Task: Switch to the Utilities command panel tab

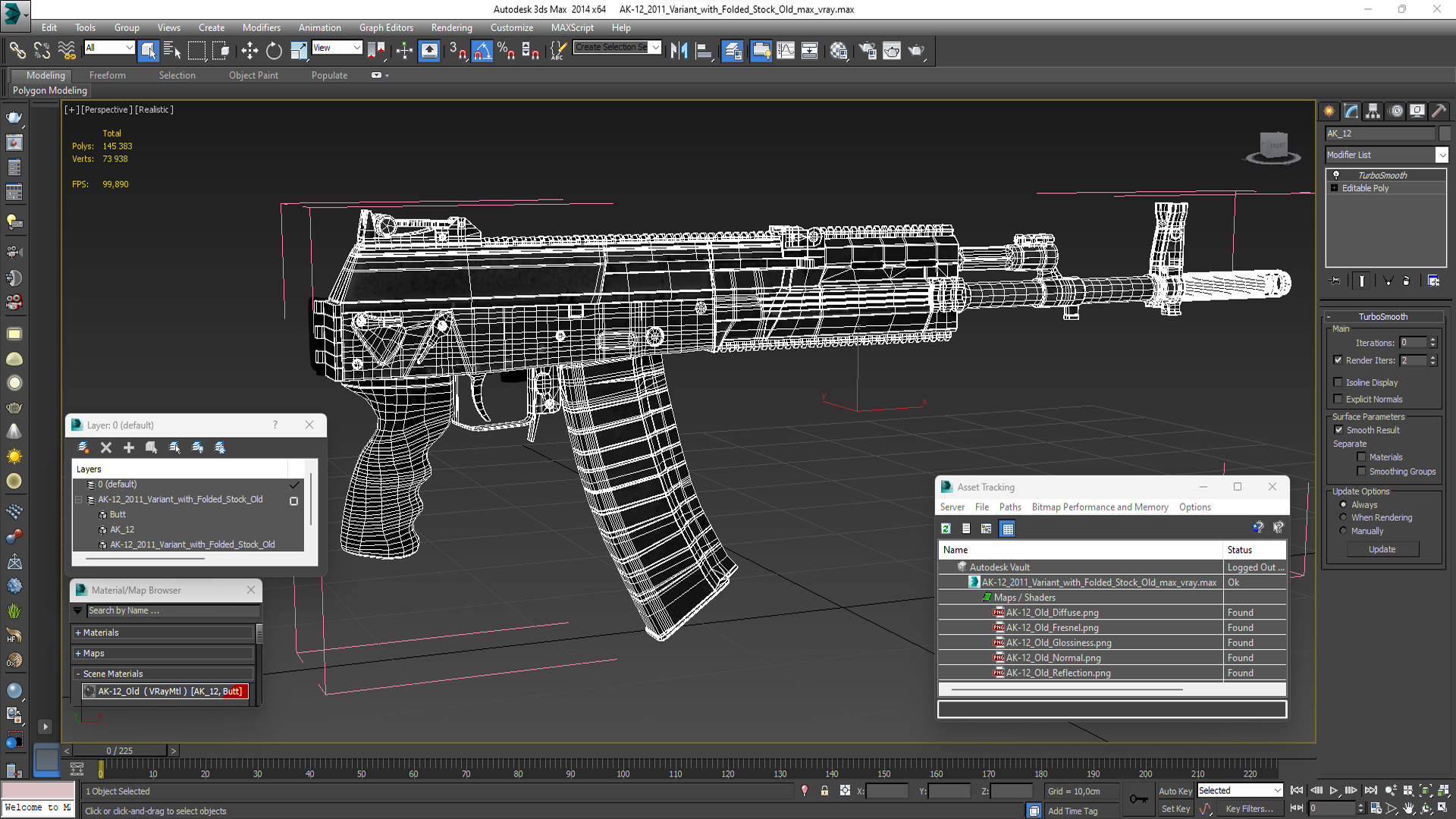Action: pyautogui.click(x=1439, y=111)
